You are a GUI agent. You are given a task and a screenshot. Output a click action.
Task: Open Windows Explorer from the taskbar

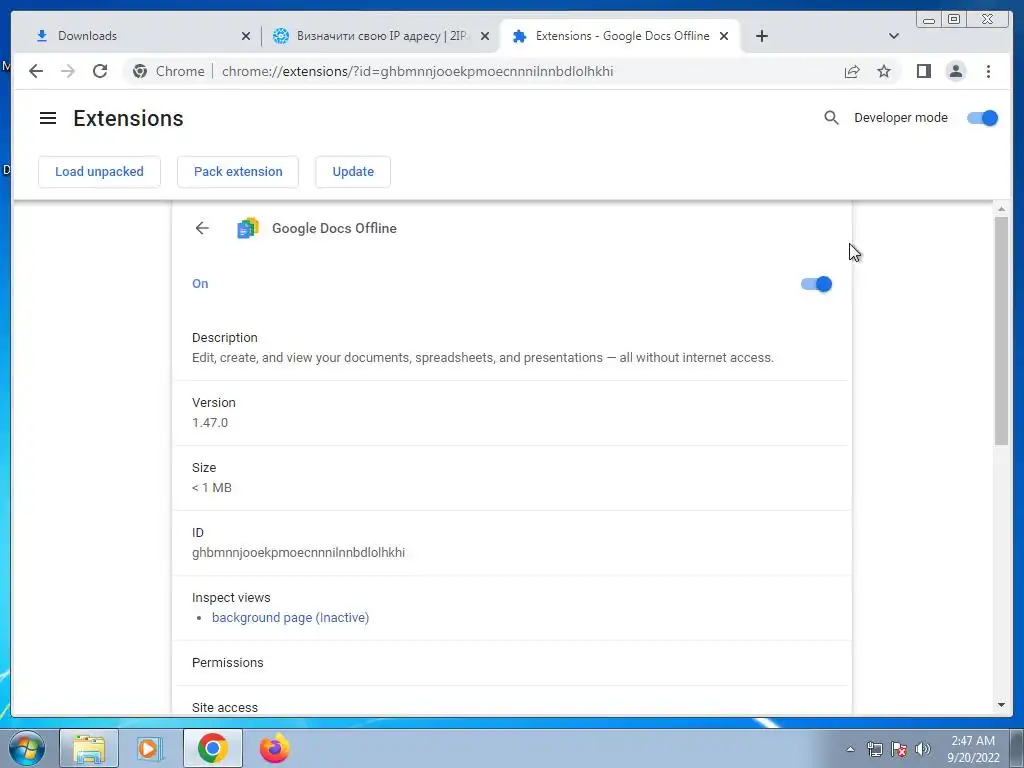click(89, 748)
